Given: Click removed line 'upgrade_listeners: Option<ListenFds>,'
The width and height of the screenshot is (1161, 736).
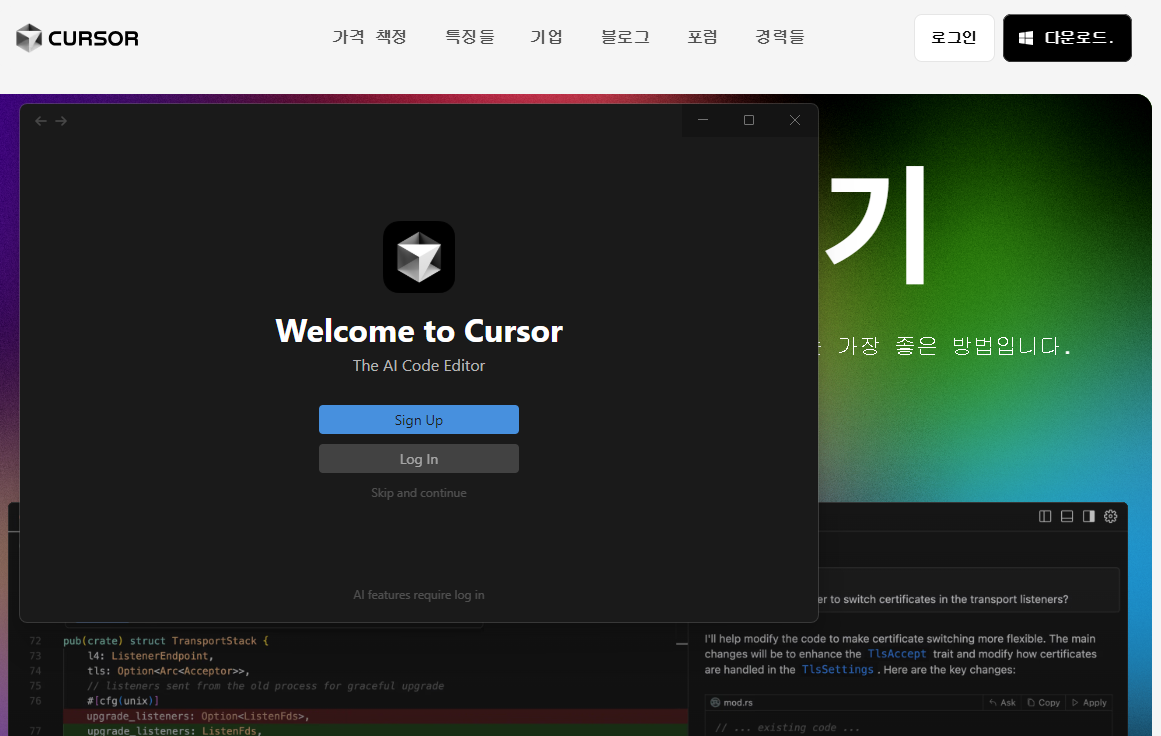Looking at the screenshot, I should (198, 716).
